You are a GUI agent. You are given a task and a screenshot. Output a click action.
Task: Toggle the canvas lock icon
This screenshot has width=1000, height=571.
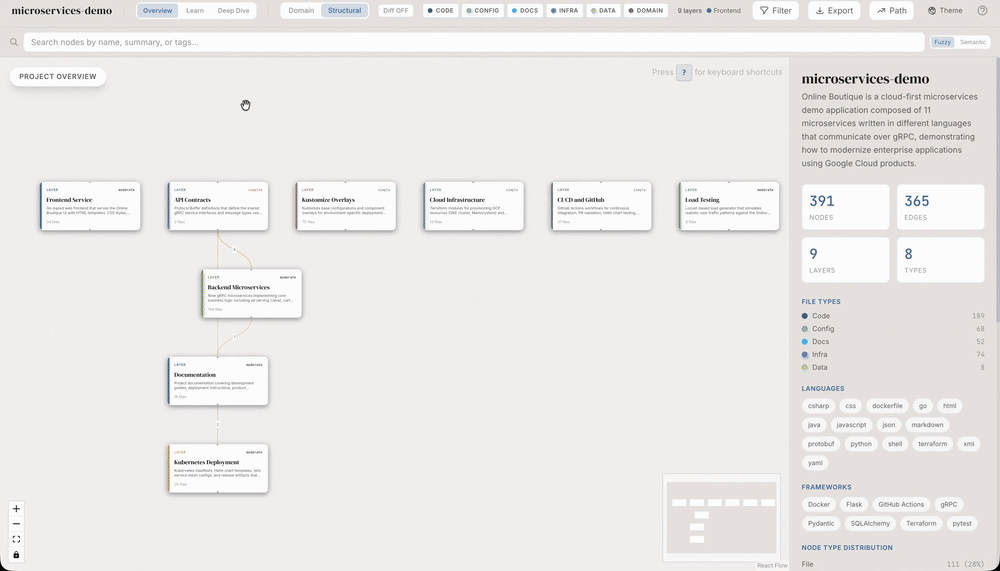click(x=17, y=554)
